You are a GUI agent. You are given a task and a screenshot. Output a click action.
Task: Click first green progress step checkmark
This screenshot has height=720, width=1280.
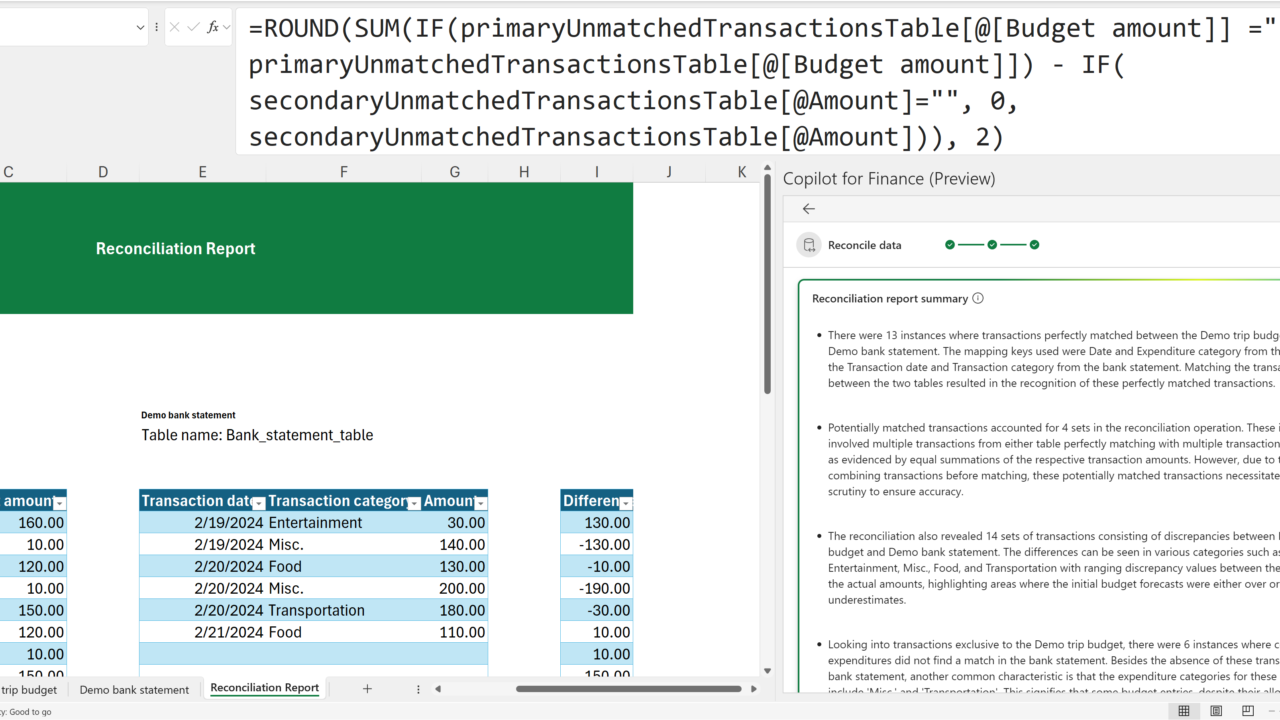click(950, 245)
